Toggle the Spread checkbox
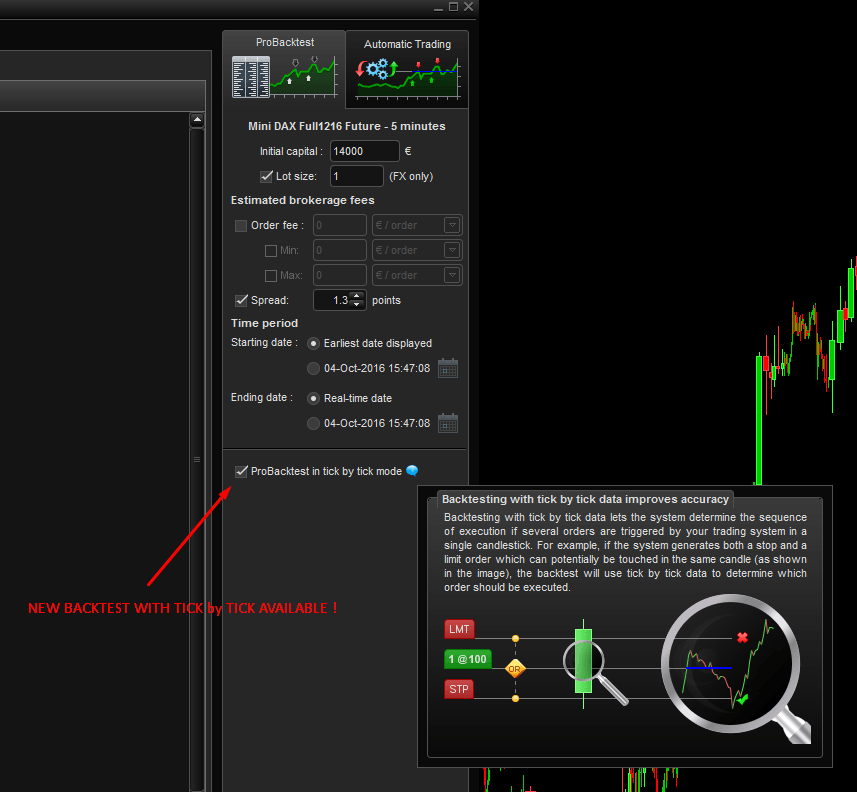 coord(241,300)
